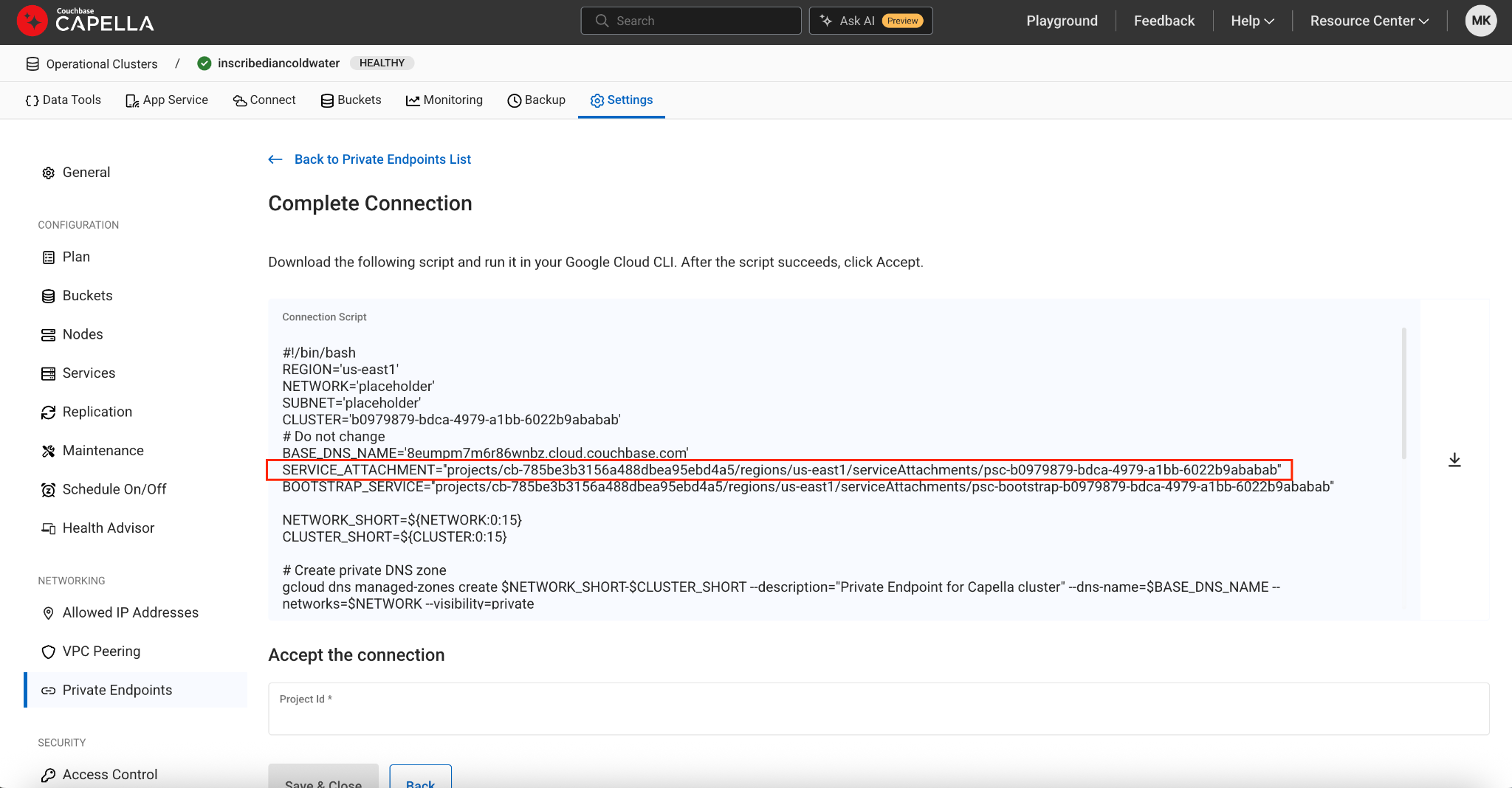Open Ask AI preview assistant
This screenshot has width=1512, height=788.
click(870, 21)
